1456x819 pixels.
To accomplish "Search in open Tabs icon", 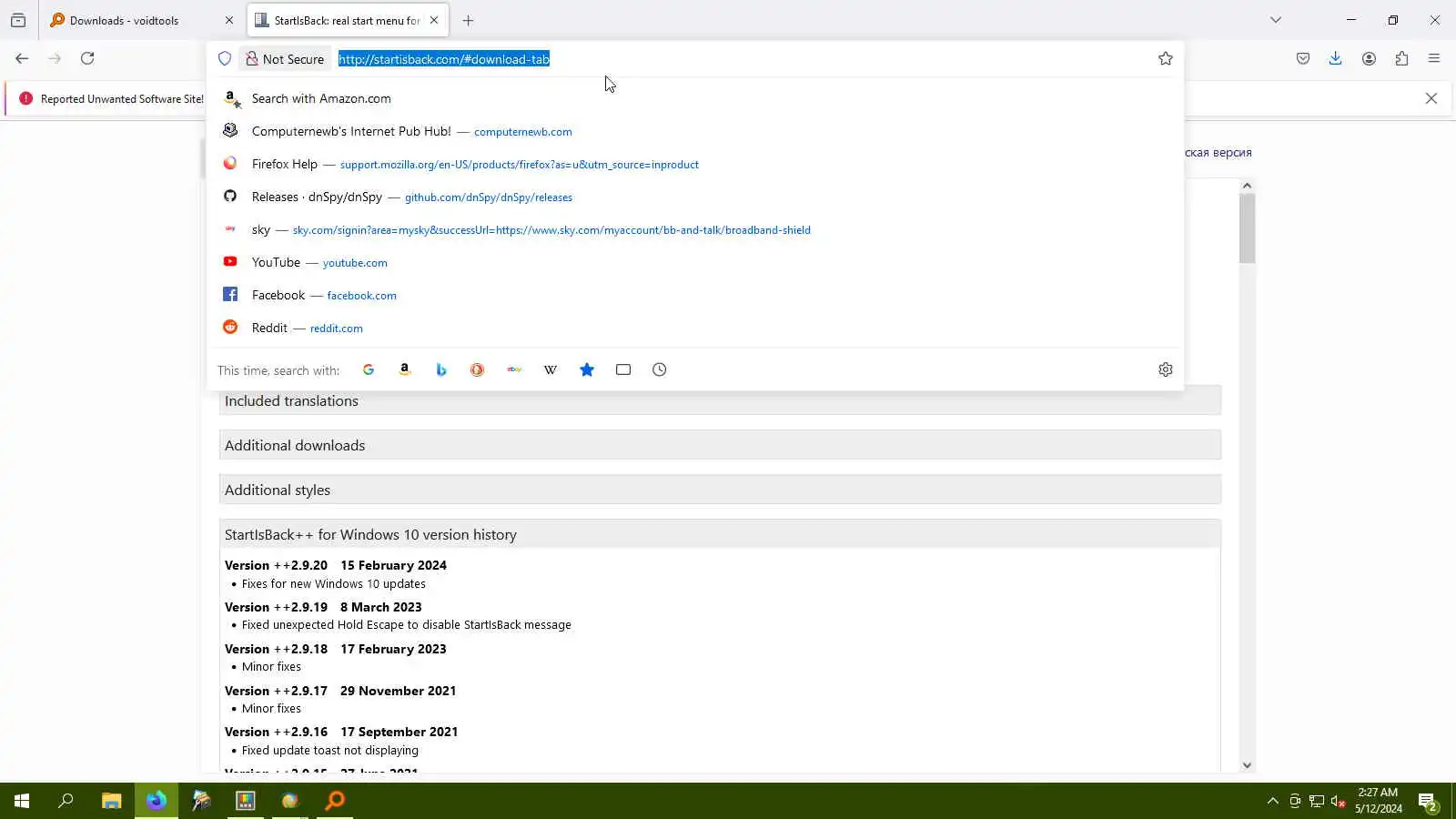I will (623, 369).
